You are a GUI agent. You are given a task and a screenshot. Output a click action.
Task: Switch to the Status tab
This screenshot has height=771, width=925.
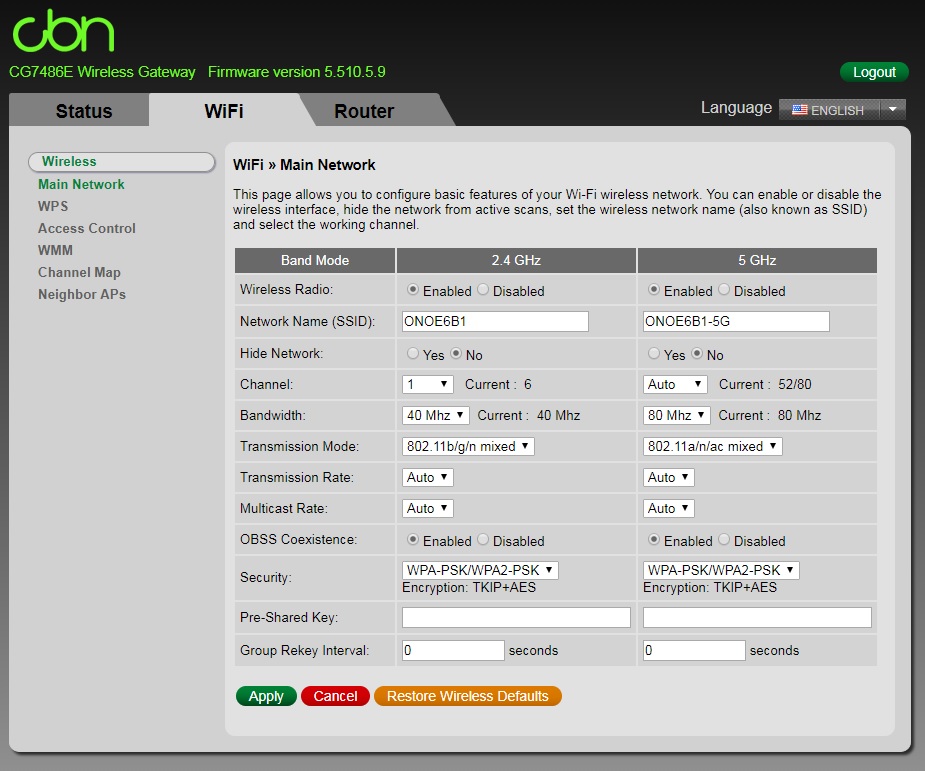(x=84, y=111)
